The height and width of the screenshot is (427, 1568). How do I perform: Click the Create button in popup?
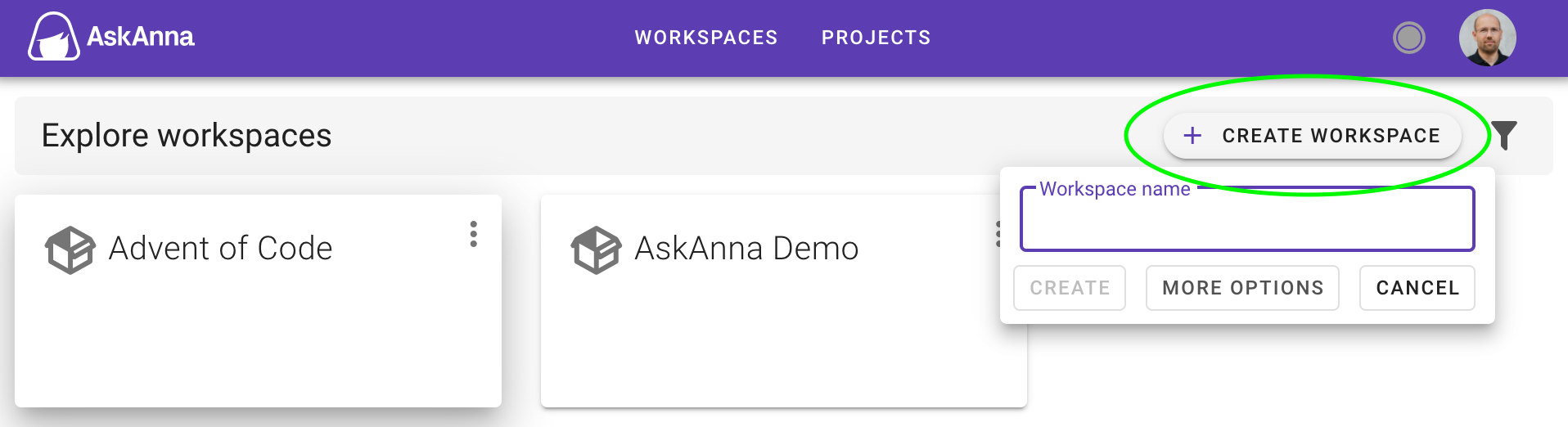pyautogui.click(x=1070, y=288)
